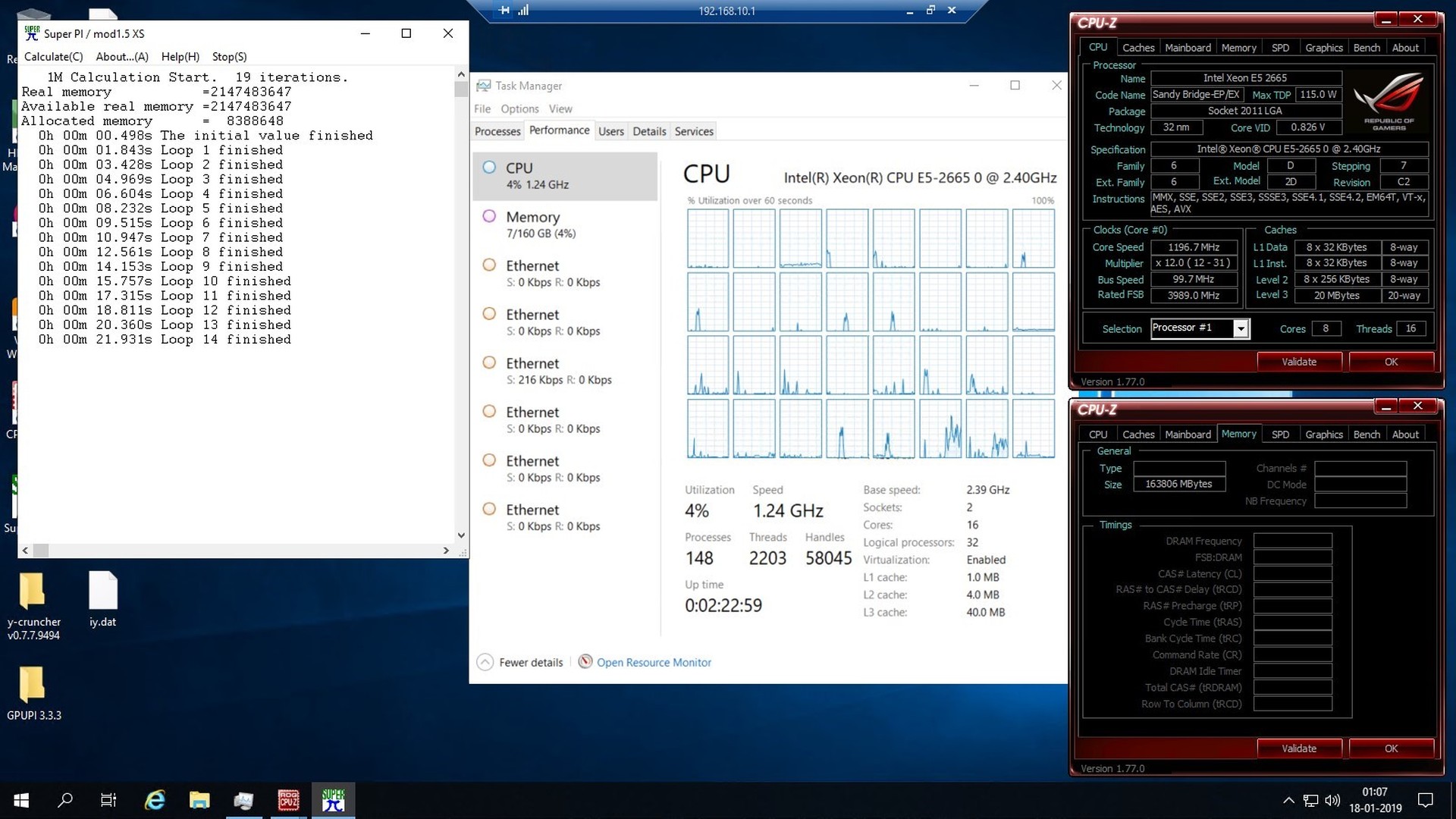Click Super PI horizontal scroll right arrow
Image resolution: width=1456 pixels, height=819 pixels.
tap(446, 551)
